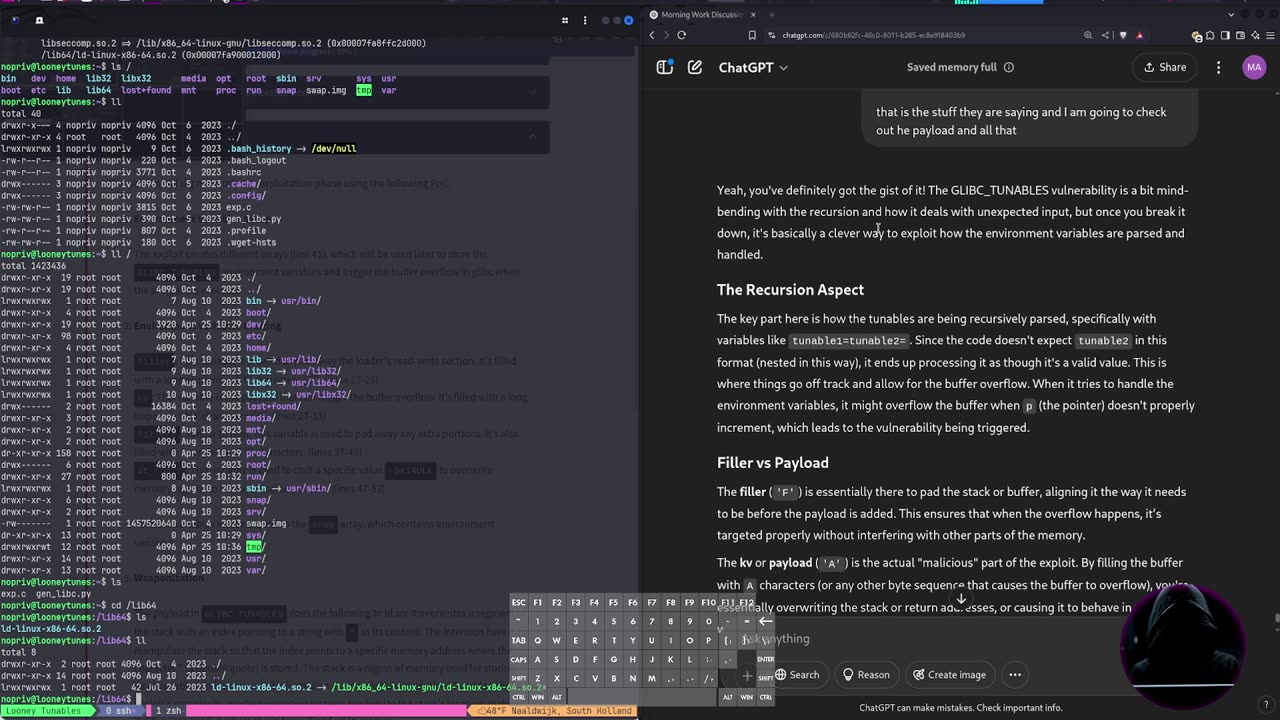Click highlighted tmp directory in long listing
This screenshot has width=1280, height=720.
(x=254, y=547)
